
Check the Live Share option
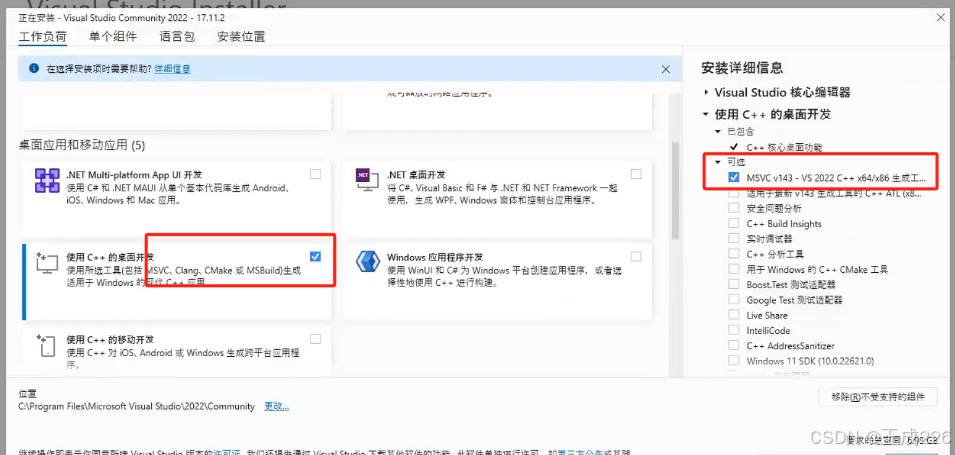click(x=734, y=315)
